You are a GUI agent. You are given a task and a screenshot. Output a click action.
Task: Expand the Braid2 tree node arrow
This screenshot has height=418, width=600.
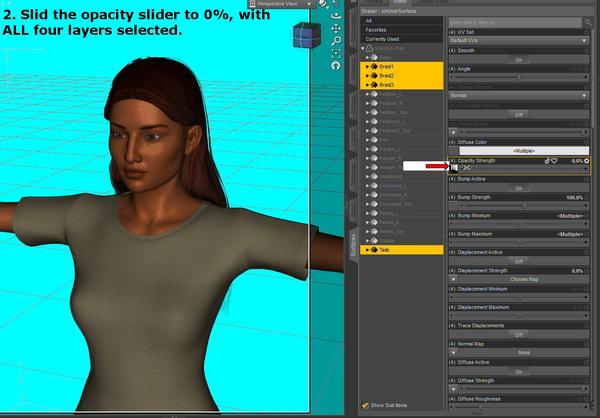point(367,76)
